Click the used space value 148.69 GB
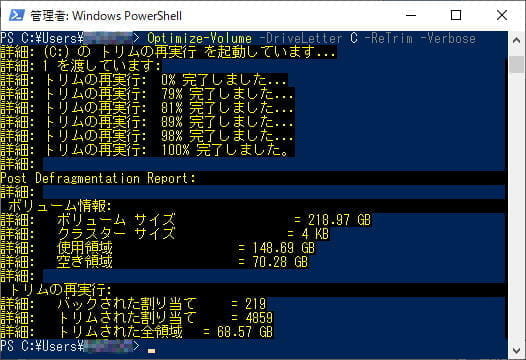This screenshot has height=360, width=526. 283,248
